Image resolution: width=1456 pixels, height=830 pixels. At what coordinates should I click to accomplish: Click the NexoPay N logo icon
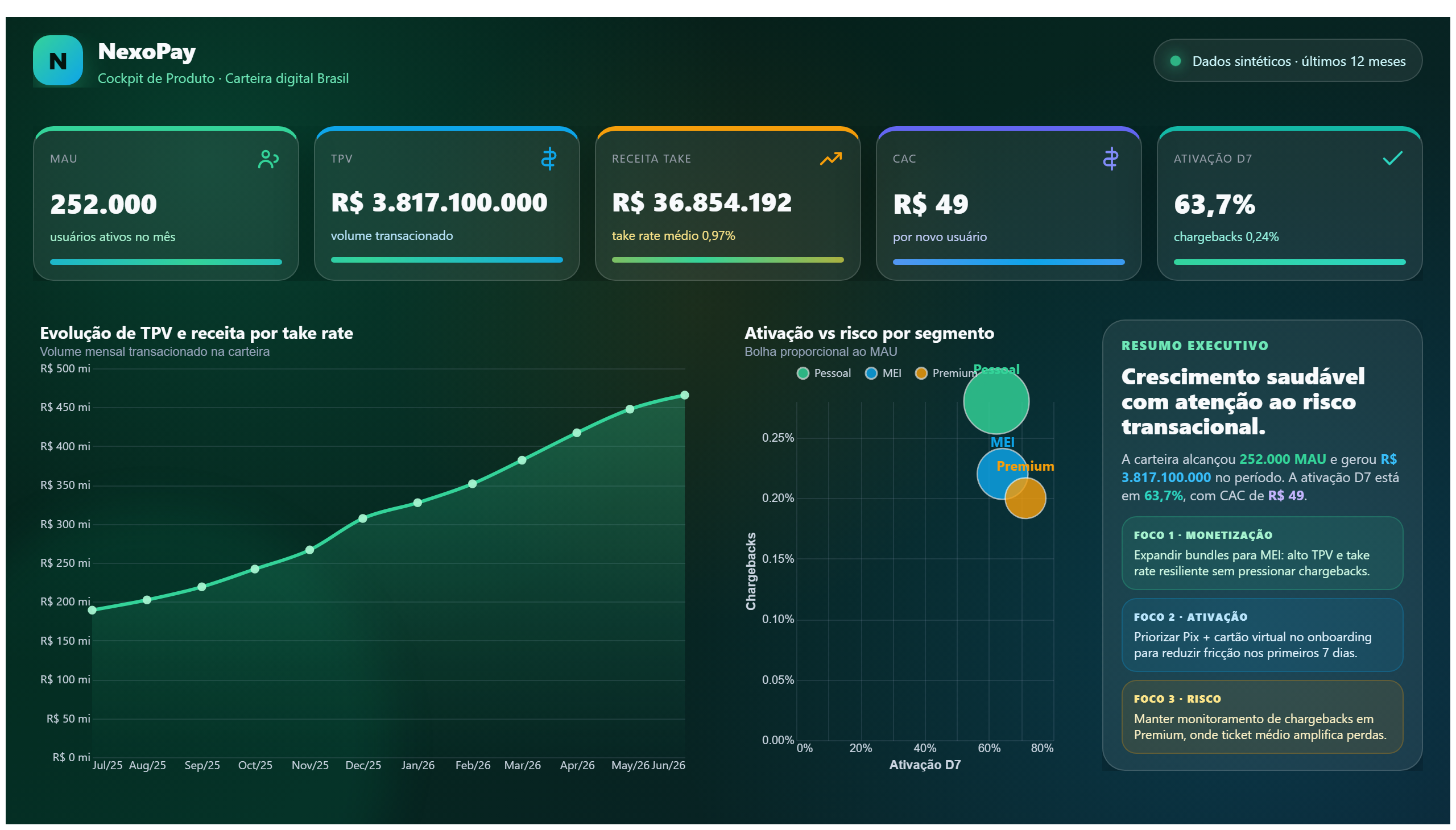click(57, 60)
